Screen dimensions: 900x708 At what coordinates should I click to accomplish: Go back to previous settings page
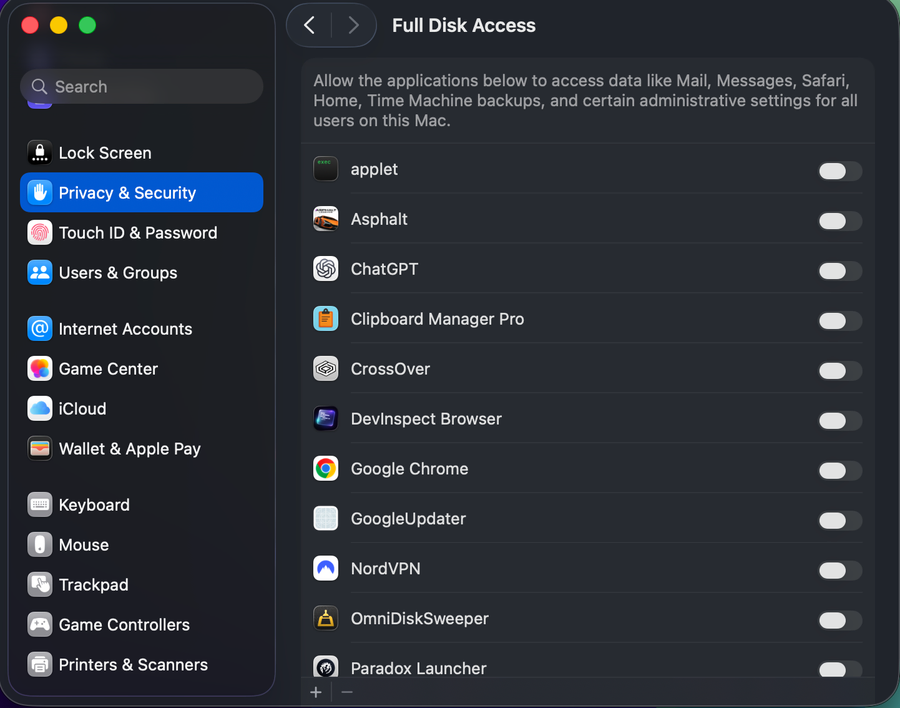(x=309, y=25)
